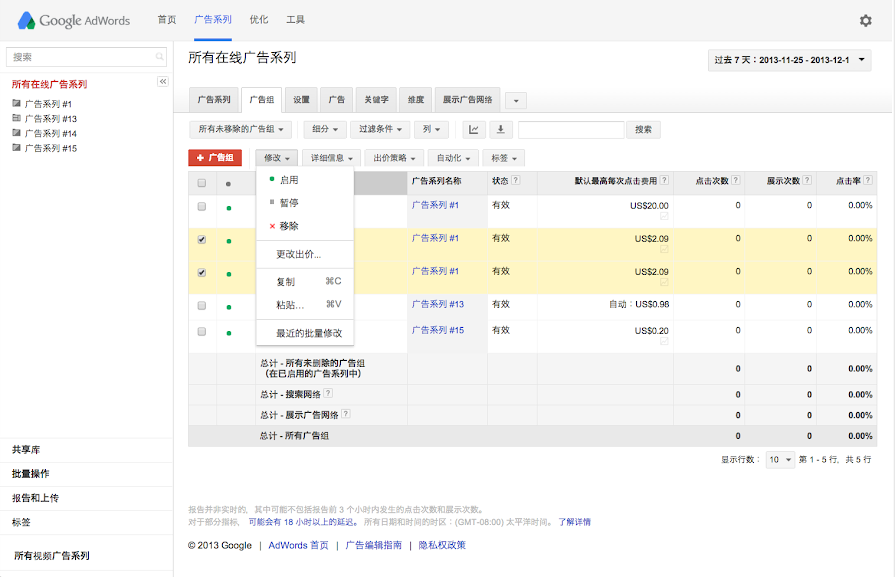Click the table search input field

[x=571, y=130]
